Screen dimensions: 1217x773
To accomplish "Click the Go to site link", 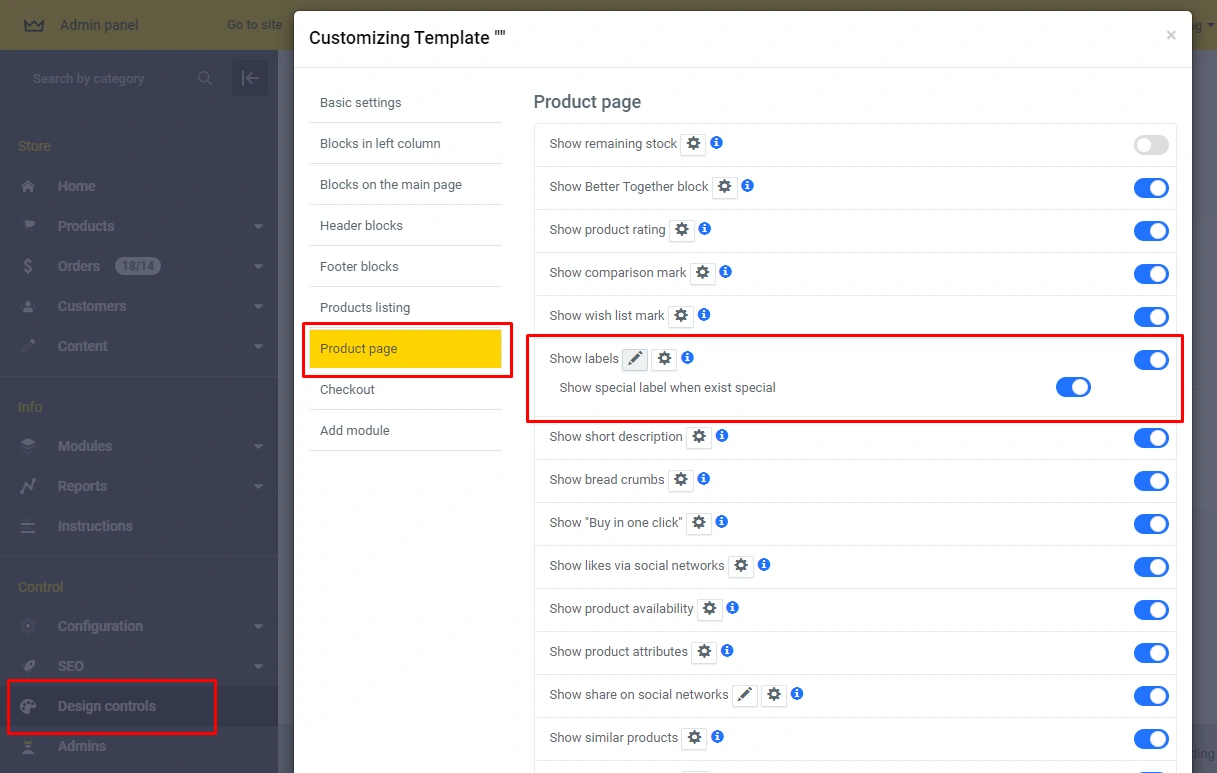I will [x=254, y=25].
